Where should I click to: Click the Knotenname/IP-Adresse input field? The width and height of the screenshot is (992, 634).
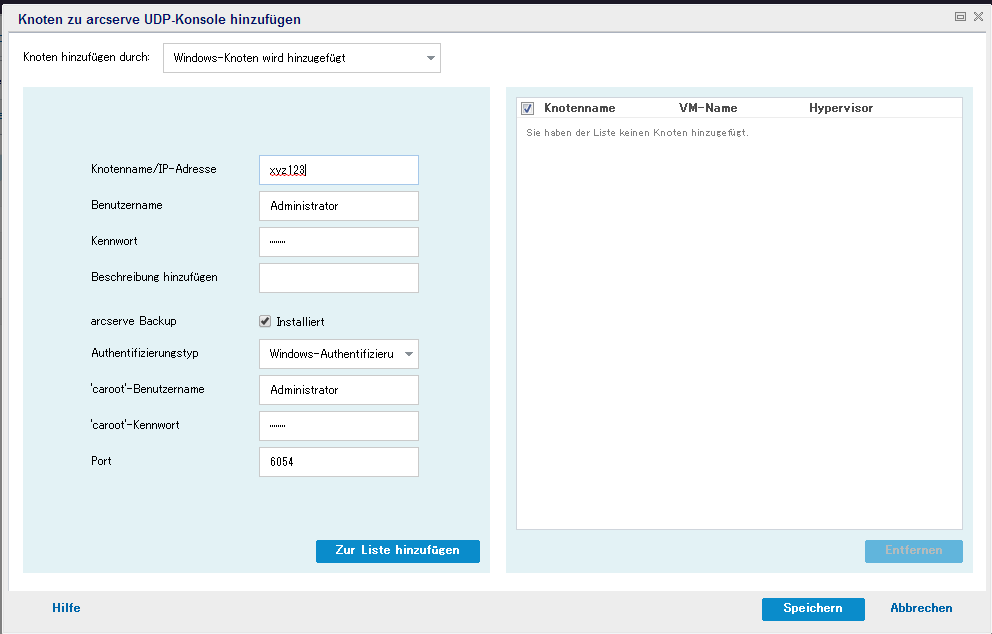pyautogui.click(x=338, y=170)
